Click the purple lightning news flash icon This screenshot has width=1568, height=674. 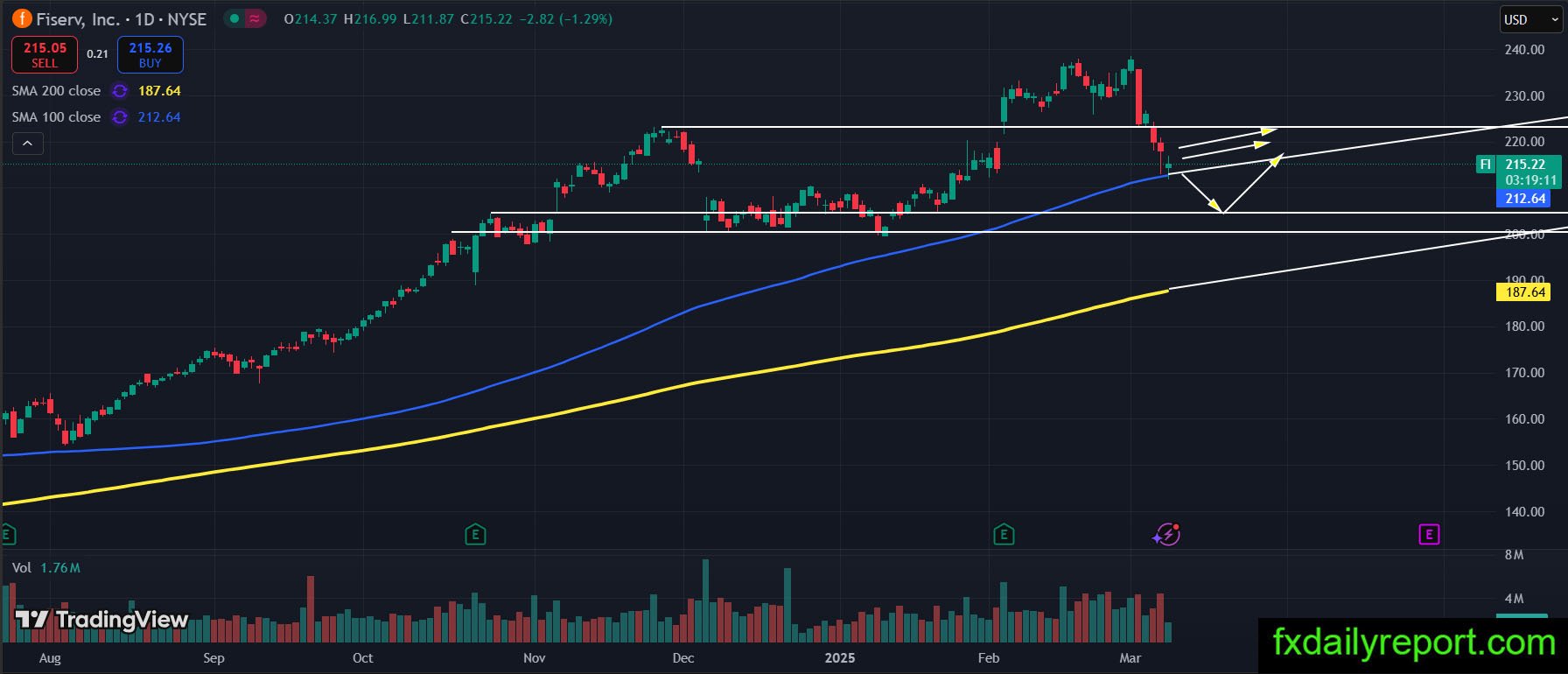click(x=1166, y=534)
